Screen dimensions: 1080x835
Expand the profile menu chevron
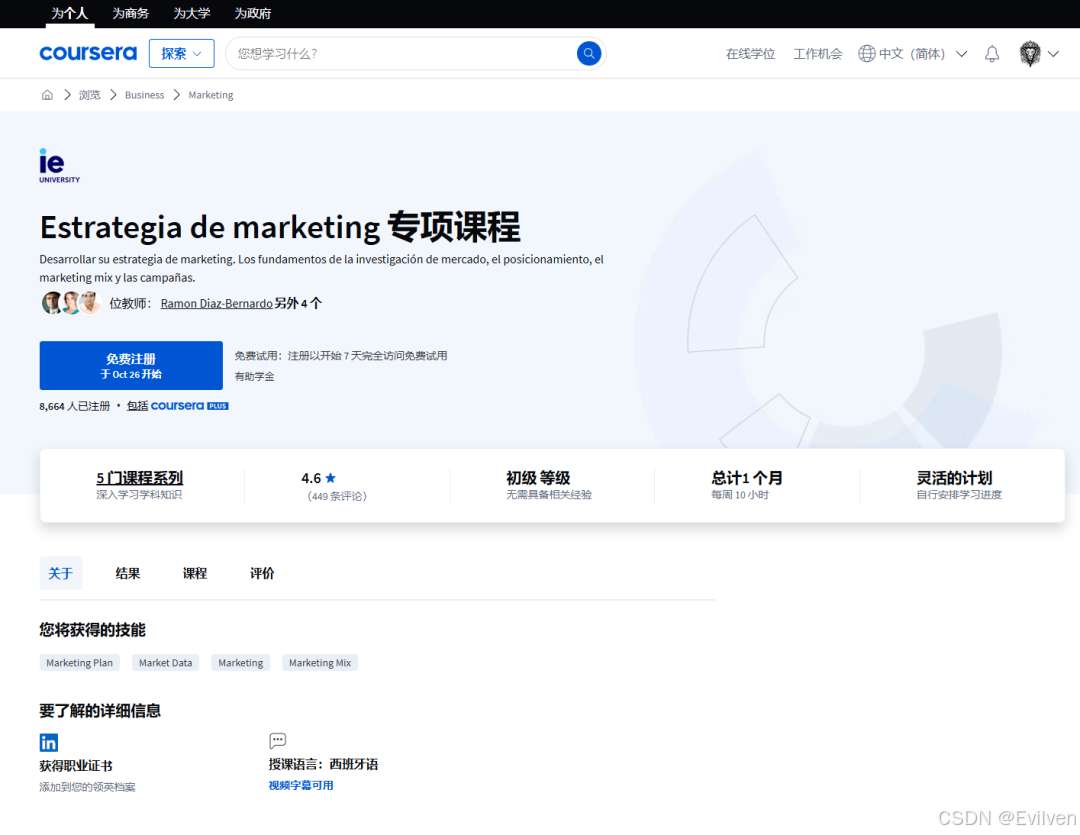pos(1053,54)
